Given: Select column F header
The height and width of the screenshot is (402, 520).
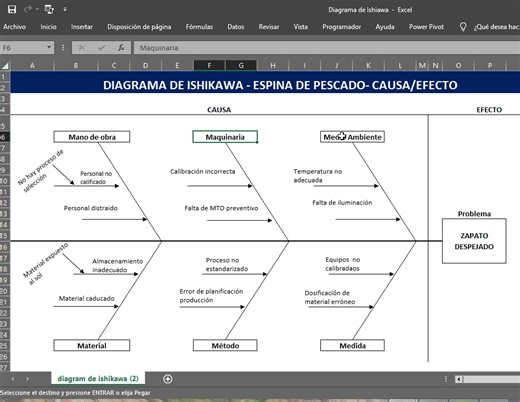Looking at the screenshot, I should pos(209,65).
